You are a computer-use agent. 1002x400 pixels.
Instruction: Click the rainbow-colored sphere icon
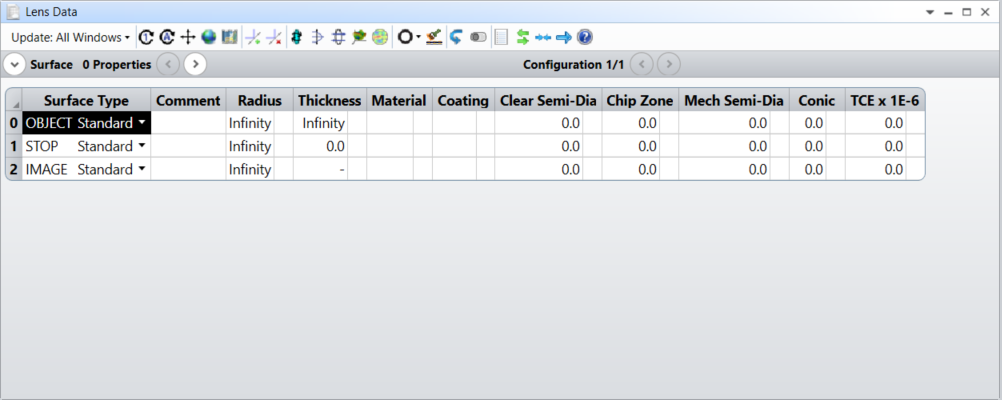pyautogui.click(x=380, y=38)
